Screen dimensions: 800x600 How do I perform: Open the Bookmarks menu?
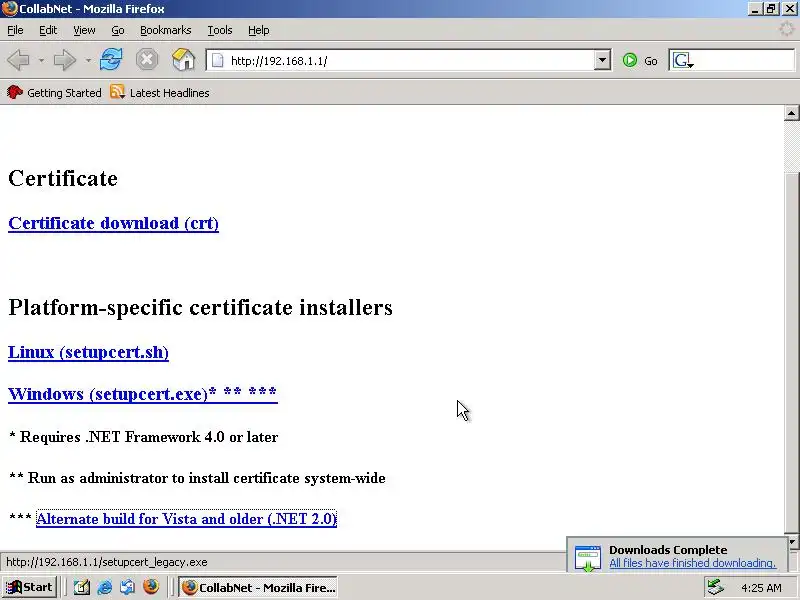tap(166, 30)
